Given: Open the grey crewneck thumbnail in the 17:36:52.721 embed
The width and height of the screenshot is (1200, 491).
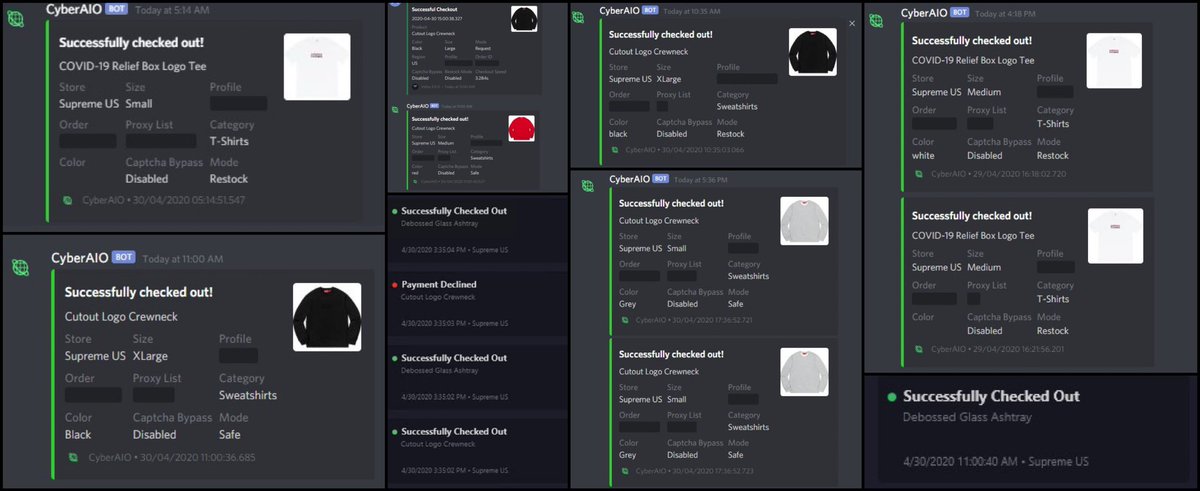Looking at the screenshot, I should coord(805,220).
